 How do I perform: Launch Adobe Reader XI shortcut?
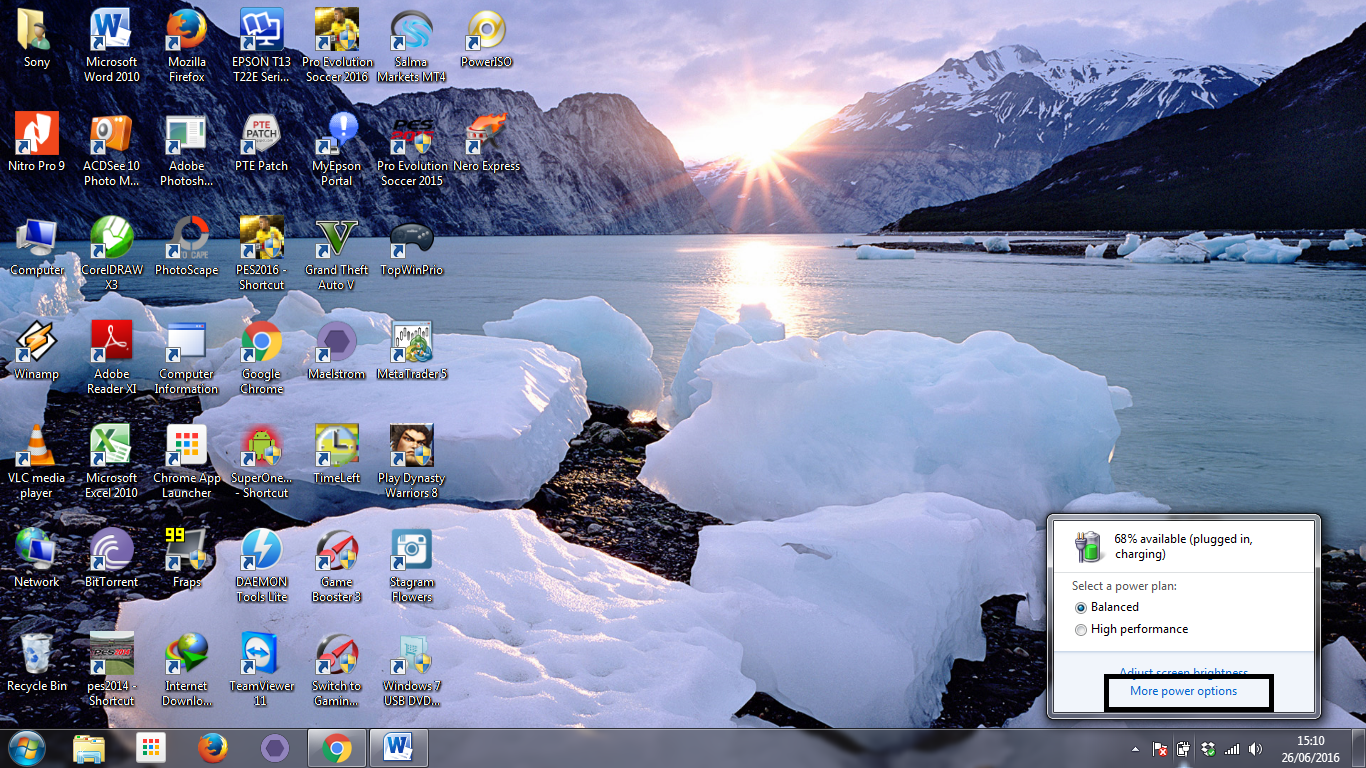pyautogui.click(x=112, y=358)
